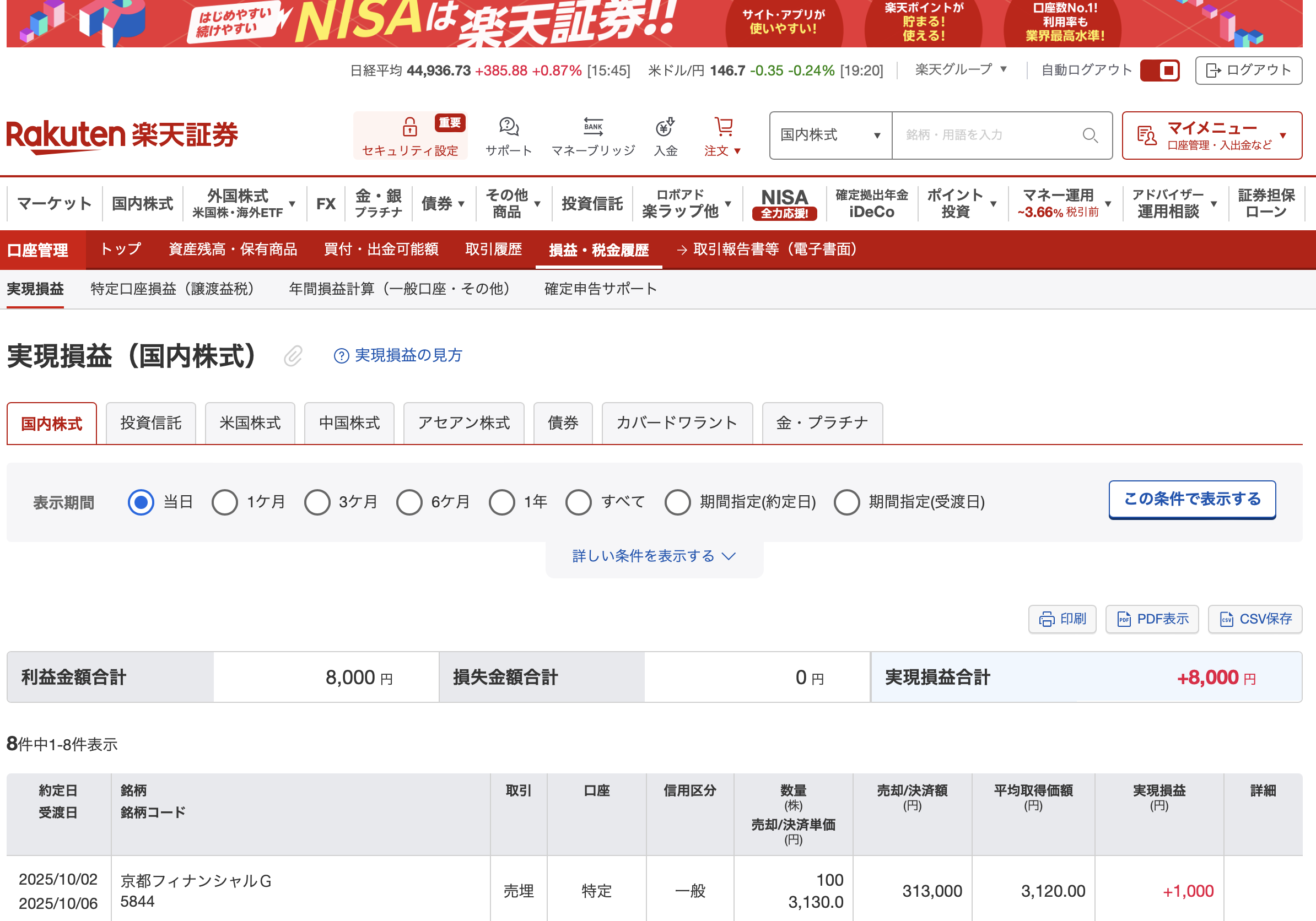
Task: Click the print icon button
Action: point(1061,619)
